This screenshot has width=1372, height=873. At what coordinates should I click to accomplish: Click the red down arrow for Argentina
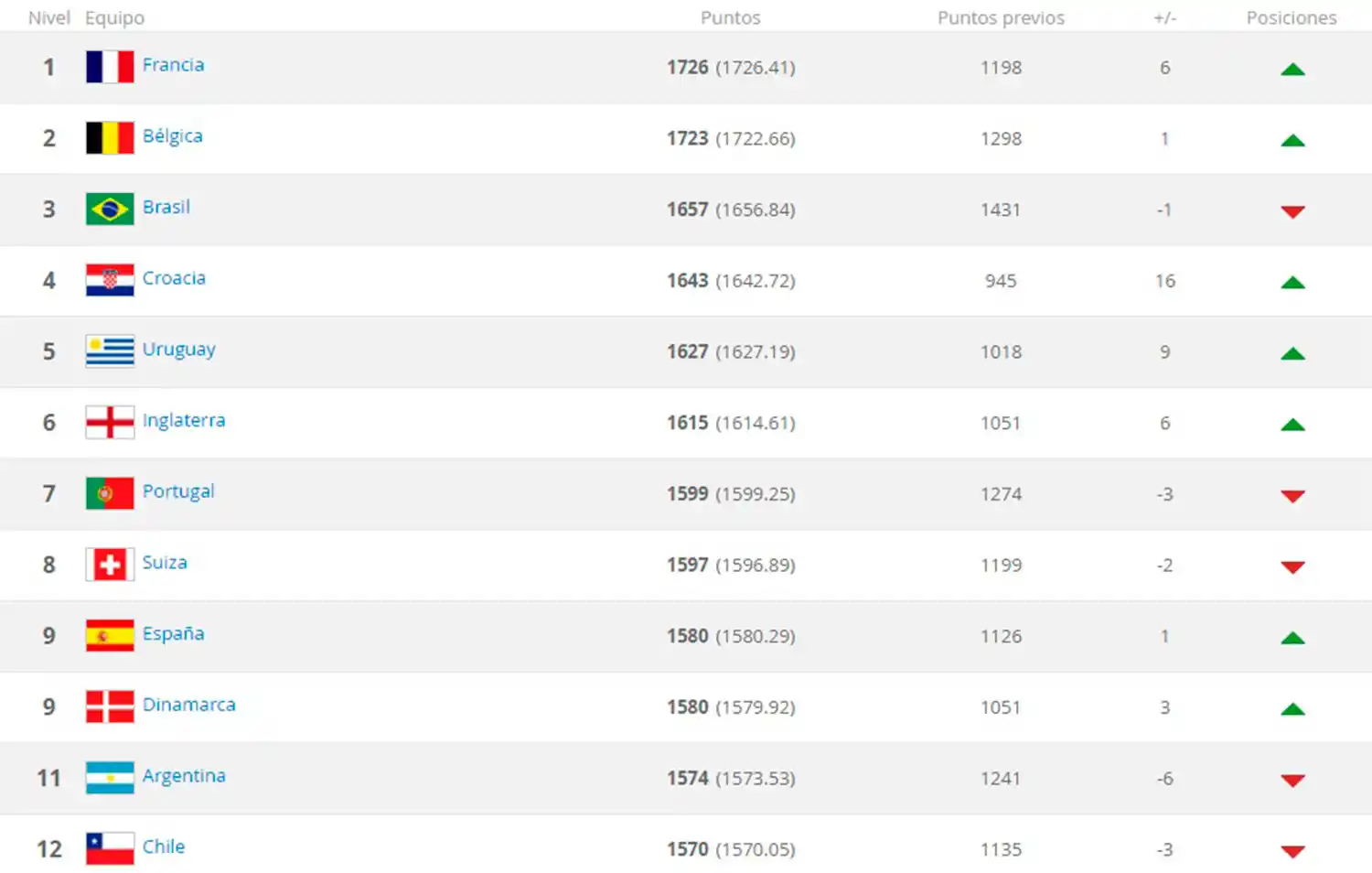point(1292,781)
